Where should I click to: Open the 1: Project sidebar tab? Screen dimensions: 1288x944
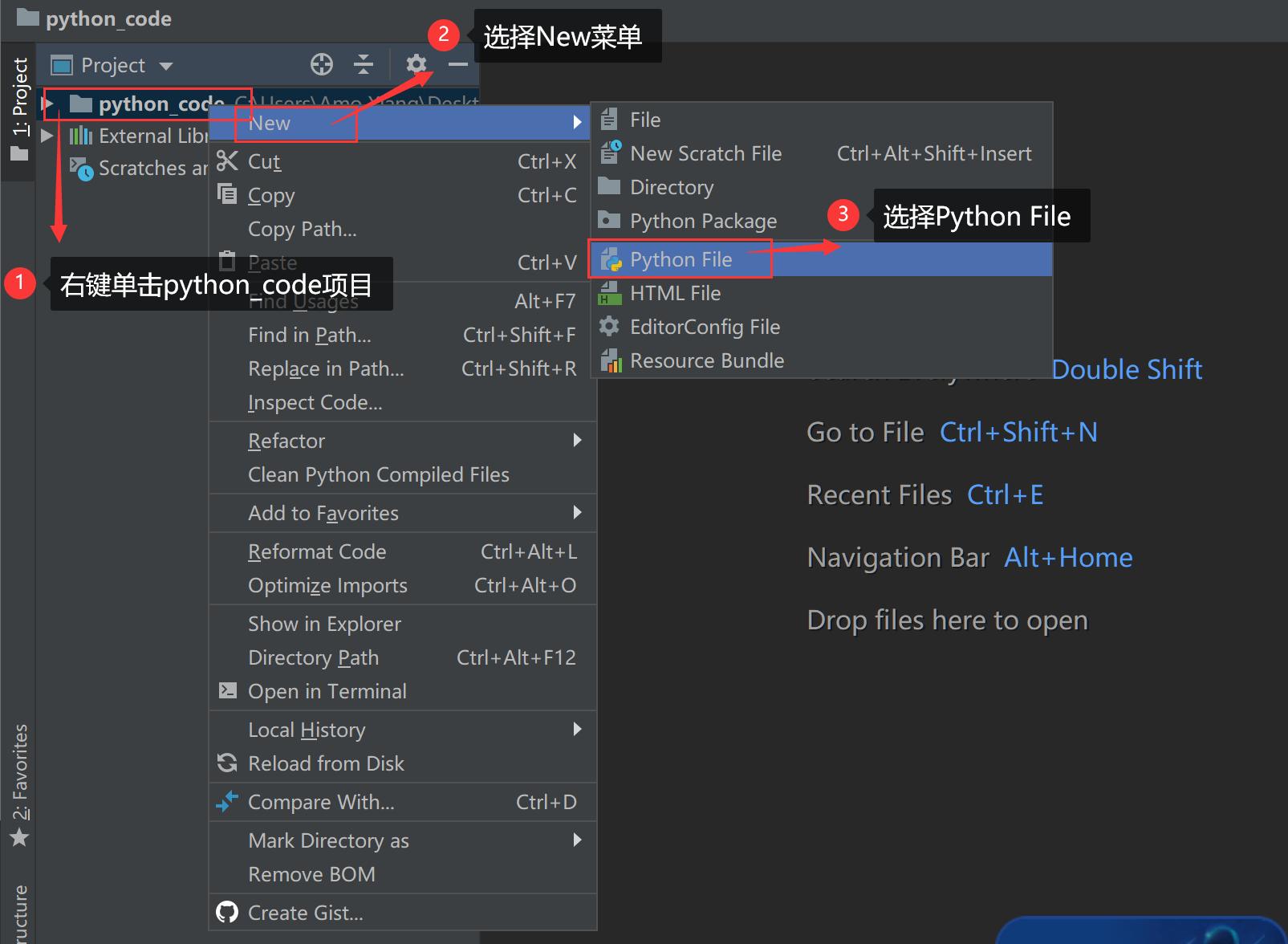(19, 109)
